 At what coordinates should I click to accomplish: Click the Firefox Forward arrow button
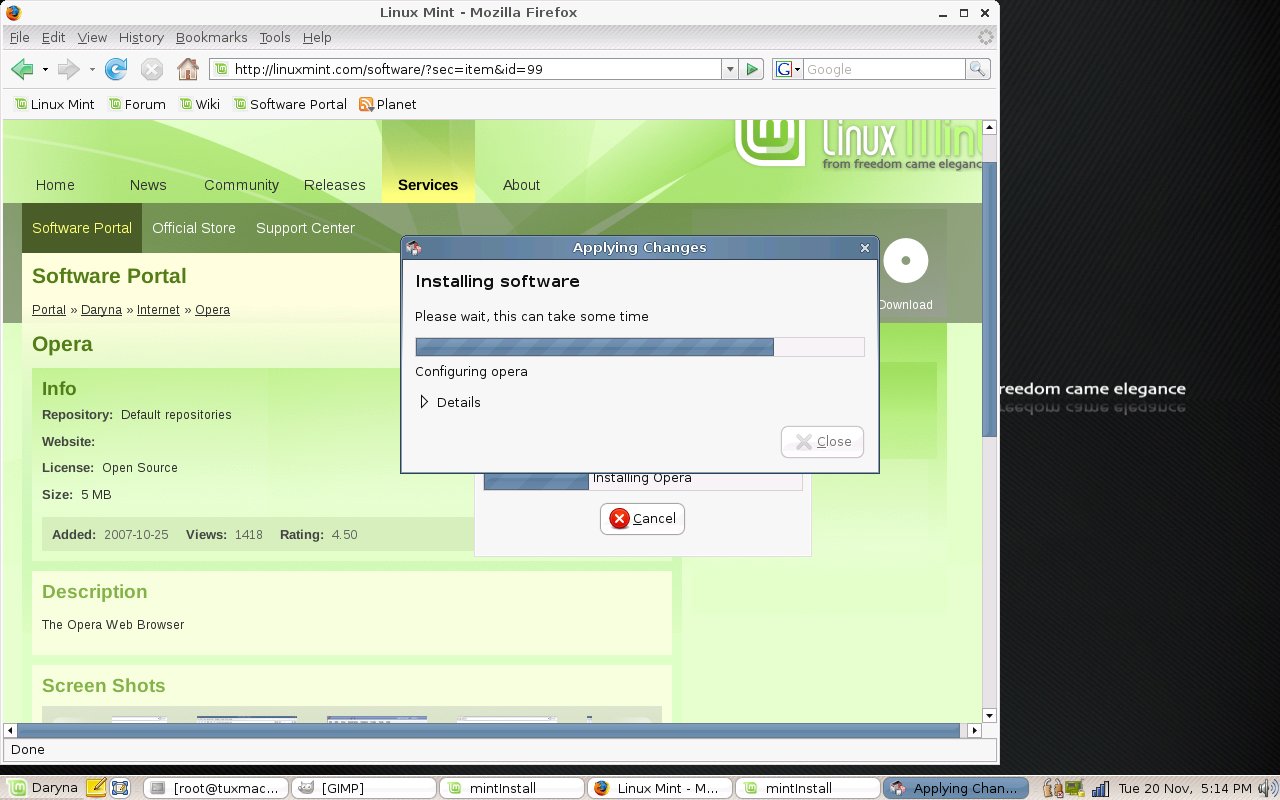pyautogui.click(x=68, y=69)
